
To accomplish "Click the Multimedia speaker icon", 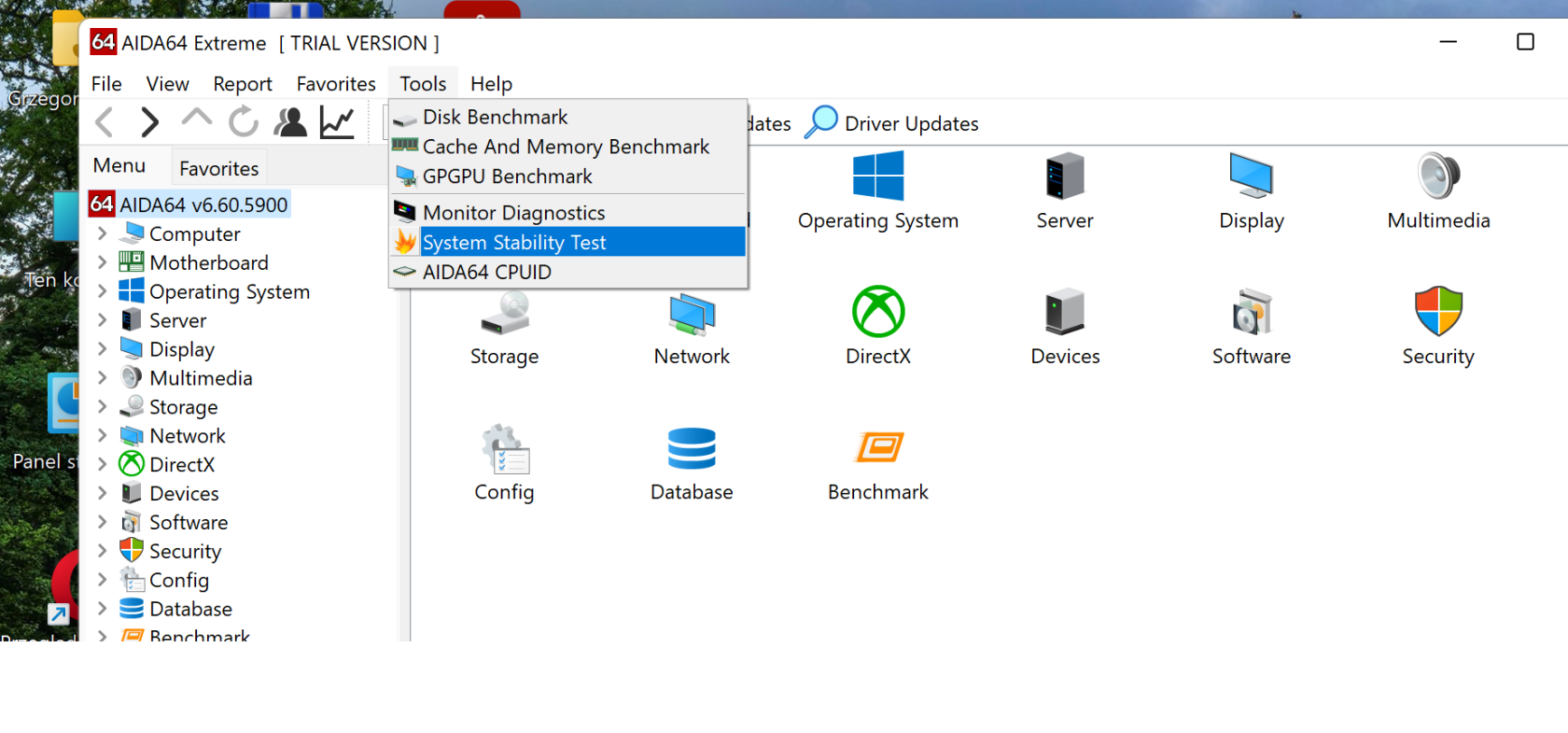I will tap(1437, 176).
